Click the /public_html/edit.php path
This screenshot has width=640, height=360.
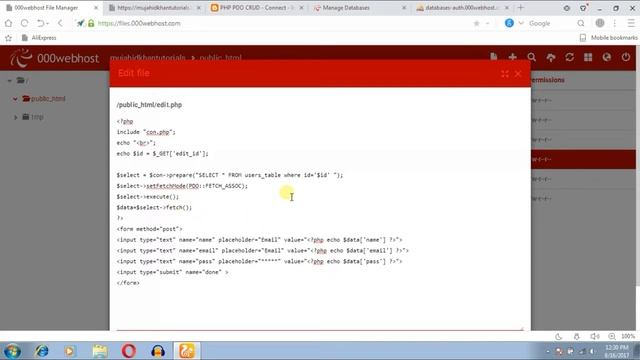[x=149, y=105]
